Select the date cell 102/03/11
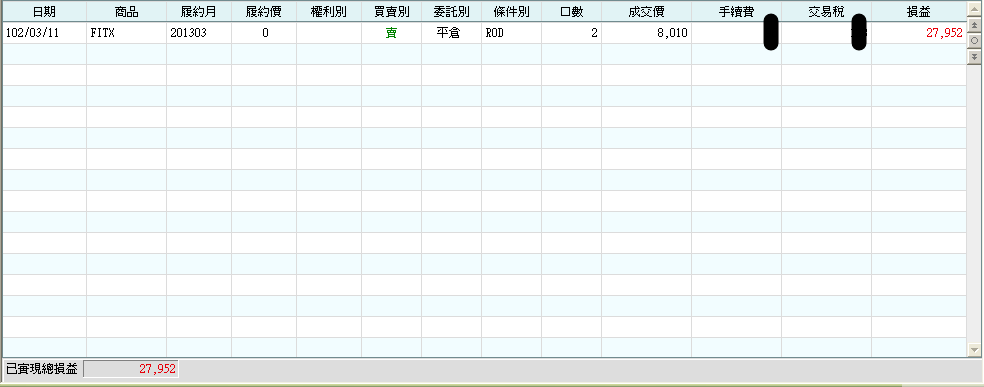984x387 pixels. pyautogui.click(x=45, y=33)
